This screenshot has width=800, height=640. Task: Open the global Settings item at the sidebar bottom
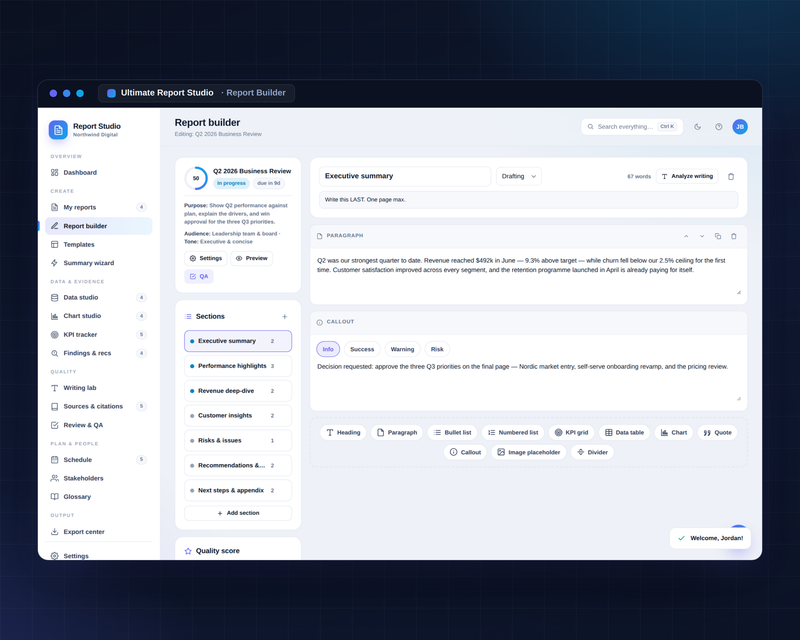point(98,556)
